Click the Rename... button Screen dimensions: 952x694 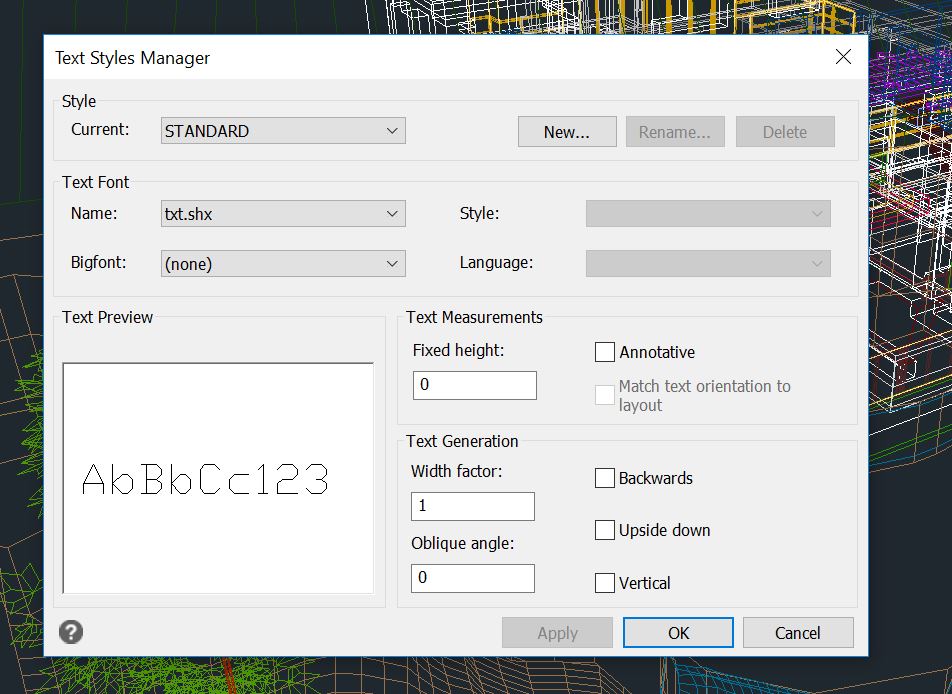pos(675,132)
